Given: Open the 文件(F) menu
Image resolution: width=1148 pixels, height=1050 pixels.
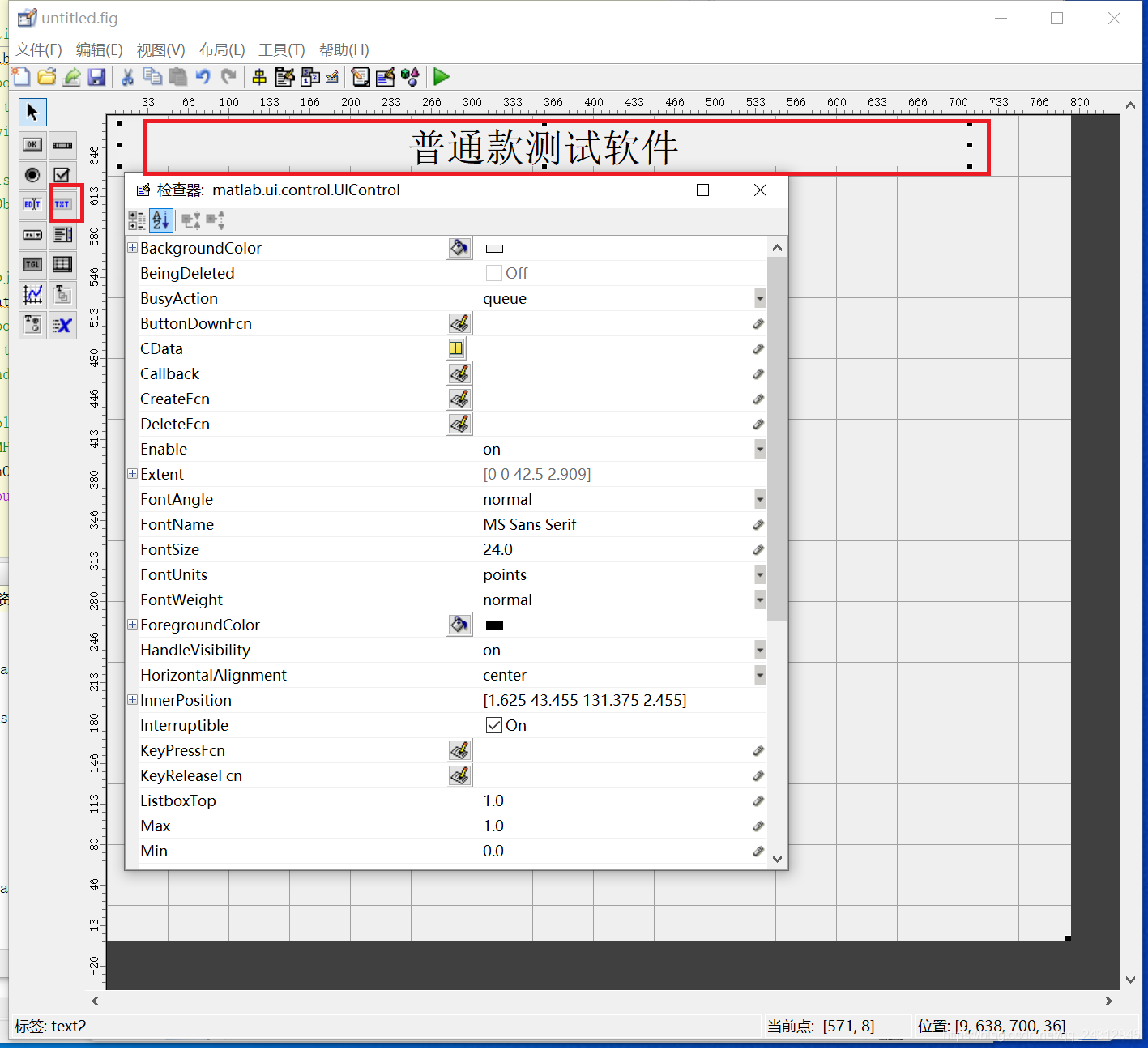Looking at the screenshot, I should 39,50.
